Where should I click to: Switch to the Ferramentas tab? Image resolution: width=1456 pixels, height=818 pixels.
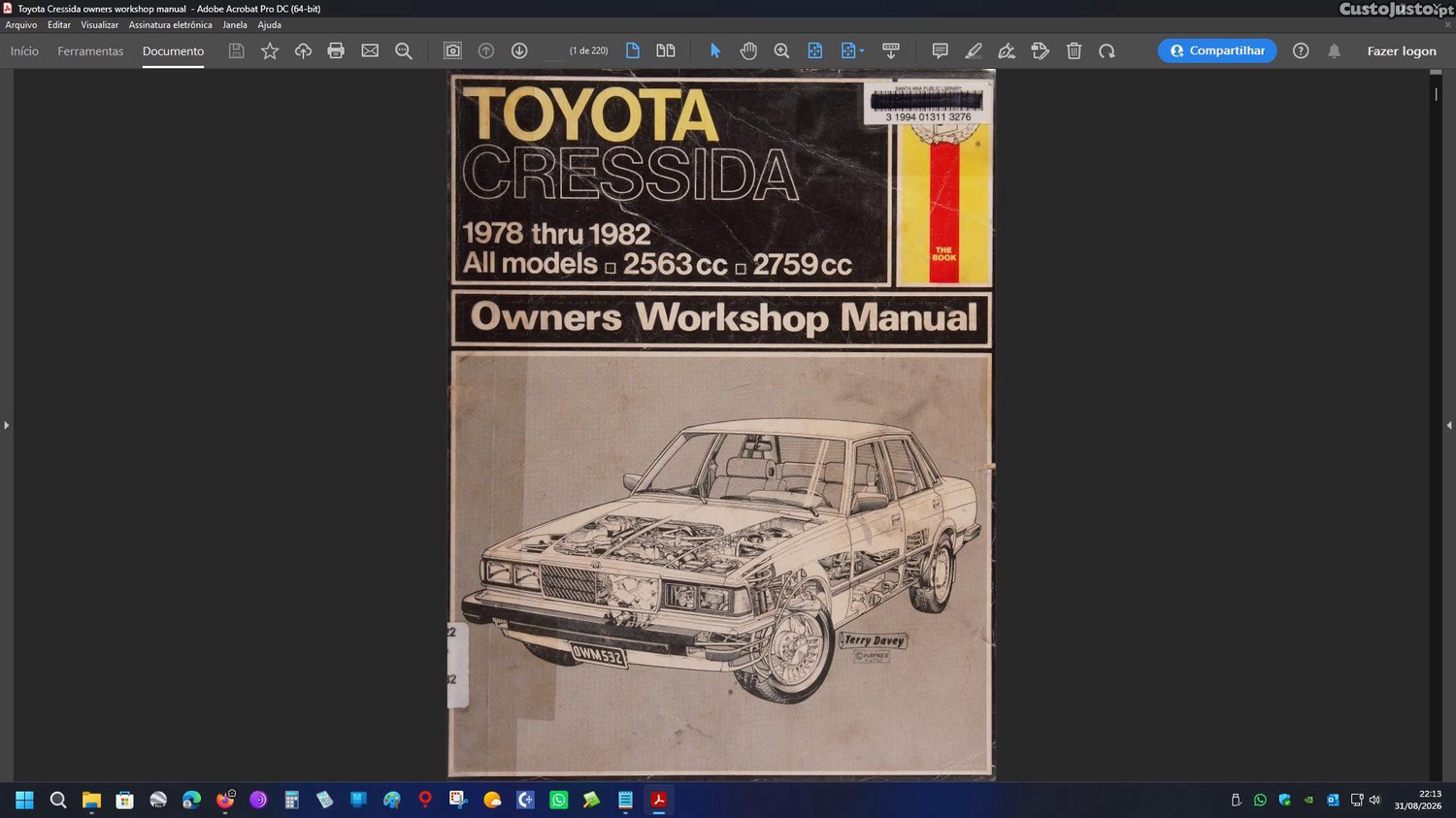click(90, 50)
